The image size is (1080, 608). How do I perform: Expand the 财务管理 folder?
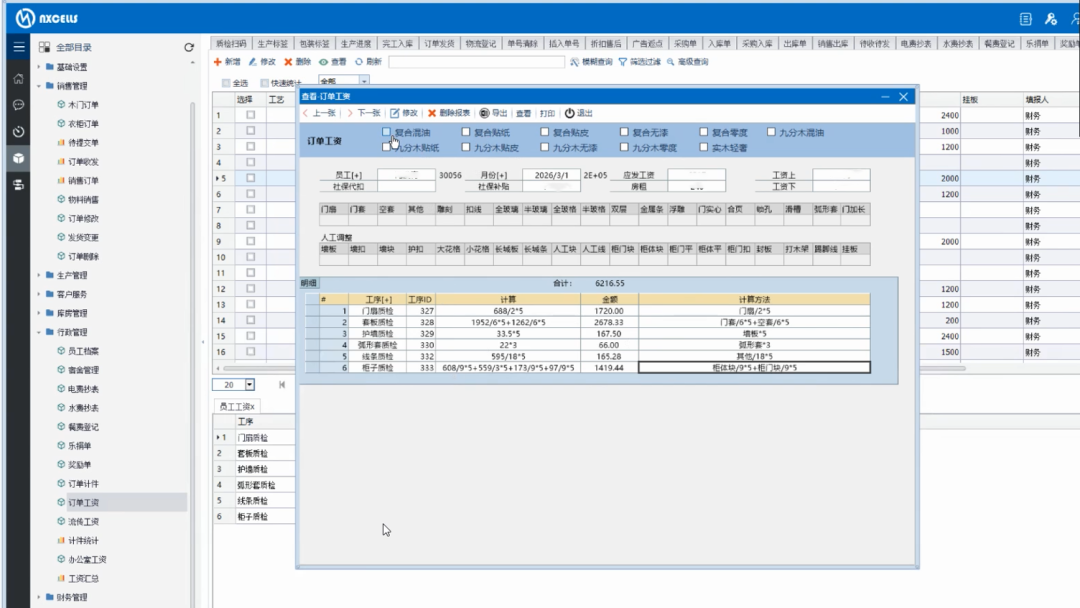tap(39, 597)
